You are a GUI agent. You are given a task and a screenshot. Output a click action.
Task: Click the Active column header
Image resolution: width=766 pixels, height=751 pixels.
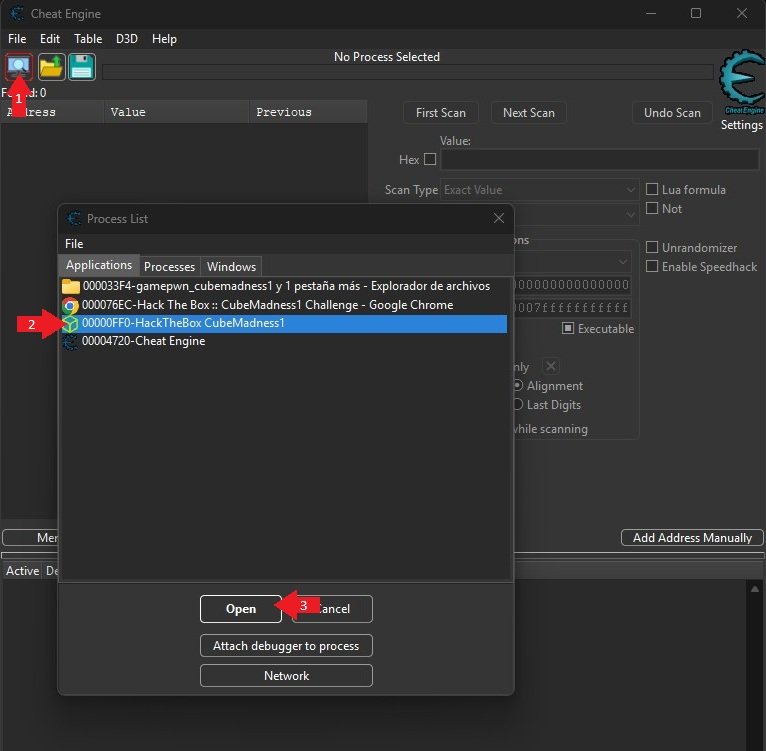click(x=22, y=571)
